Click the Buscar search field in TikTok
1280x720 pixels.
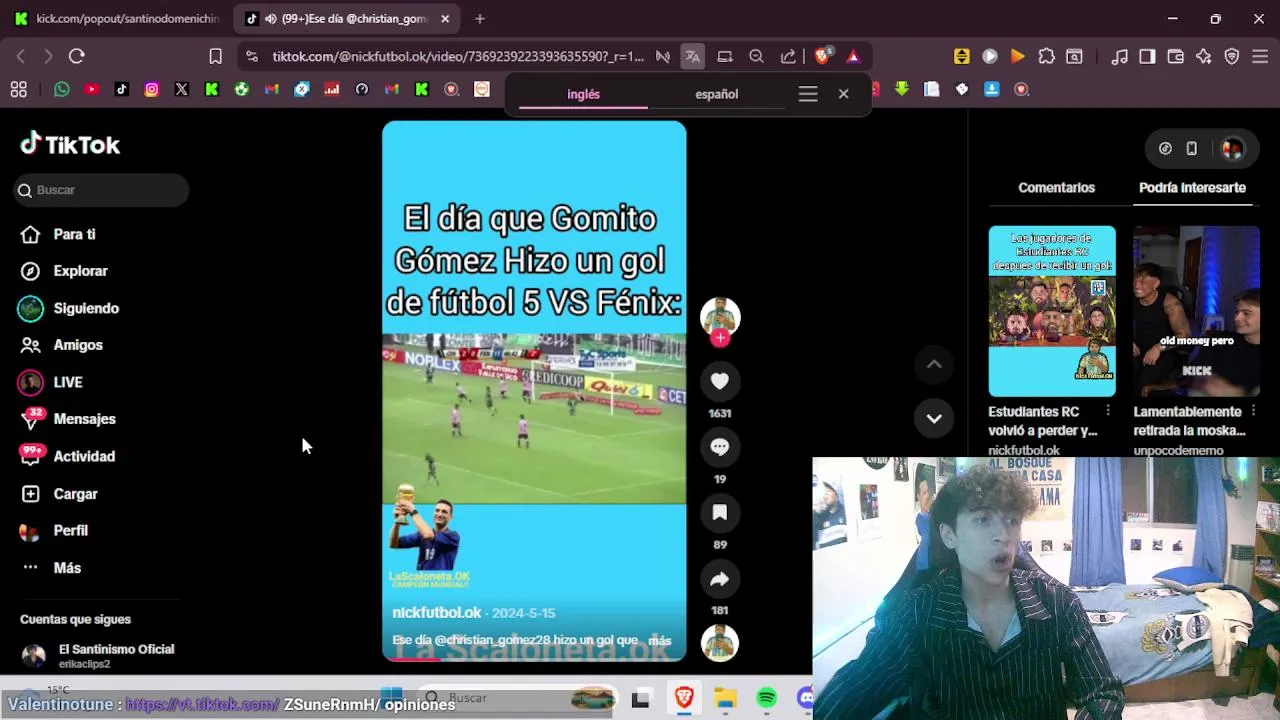click(102, 190)
